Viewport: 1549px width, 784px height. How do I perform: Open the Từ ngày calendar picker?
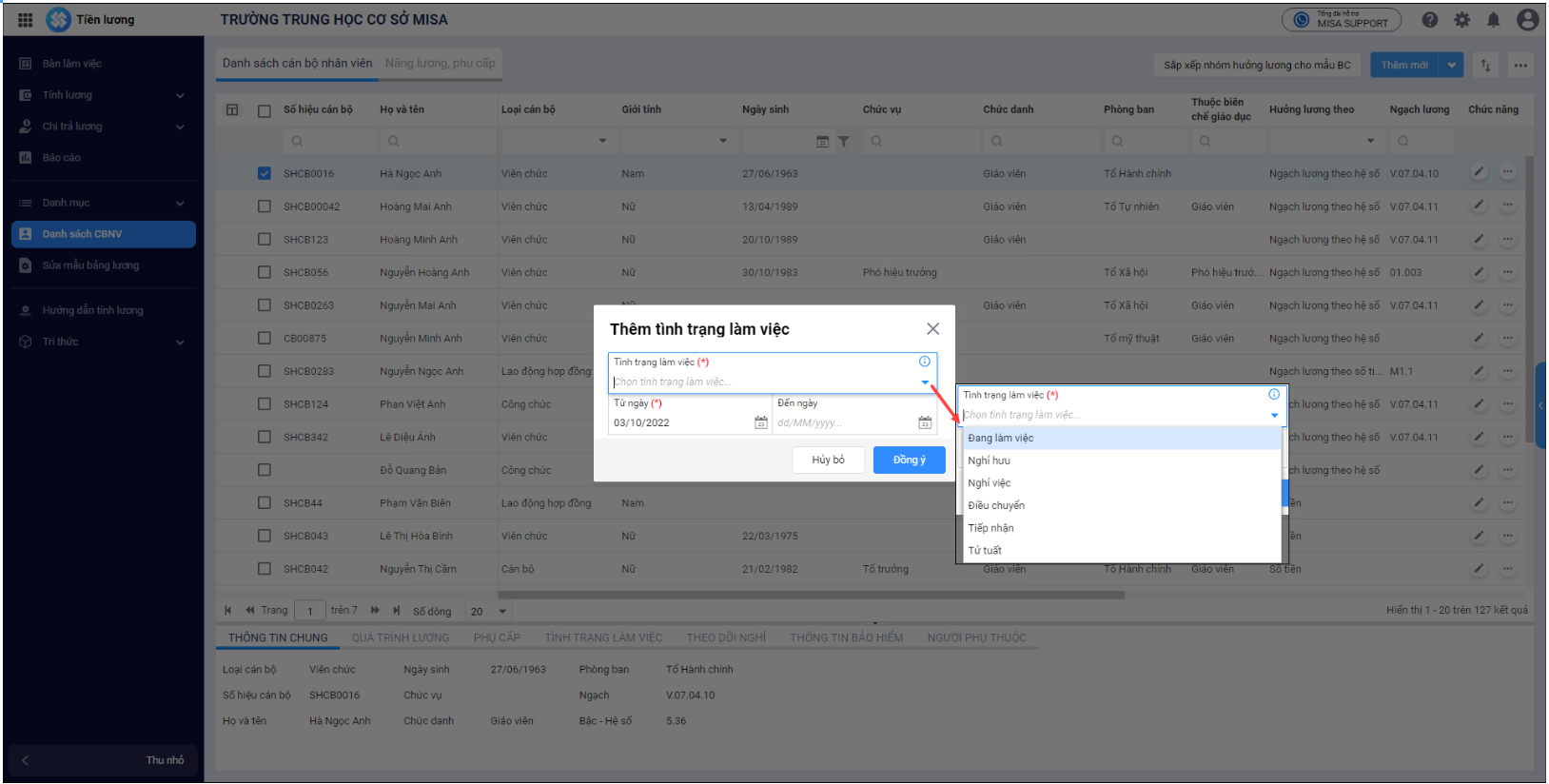point(761,422)
